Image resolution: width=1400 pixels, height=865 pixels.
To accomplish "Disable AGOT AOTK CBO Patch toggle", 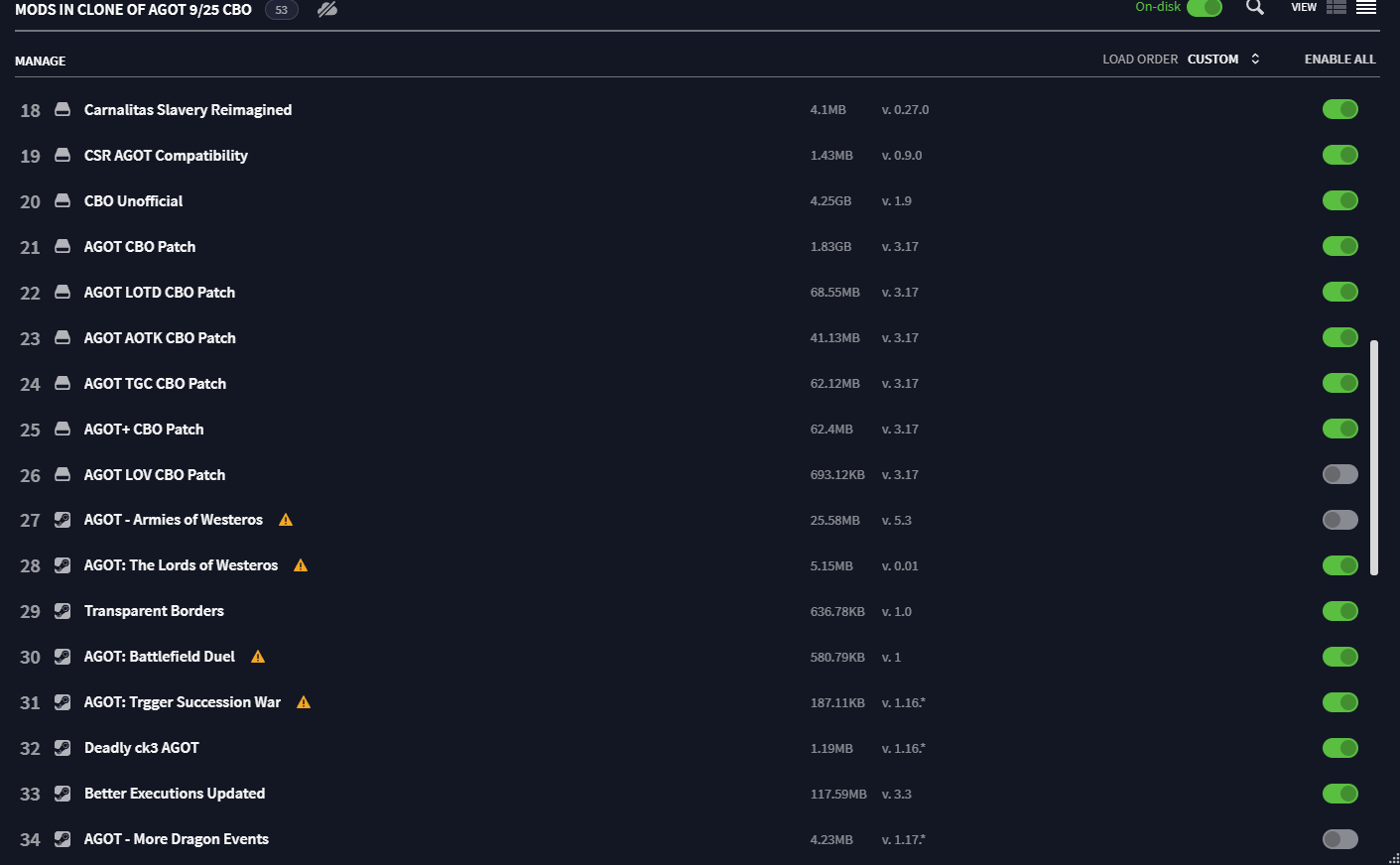I will [x=1340, y=337].
